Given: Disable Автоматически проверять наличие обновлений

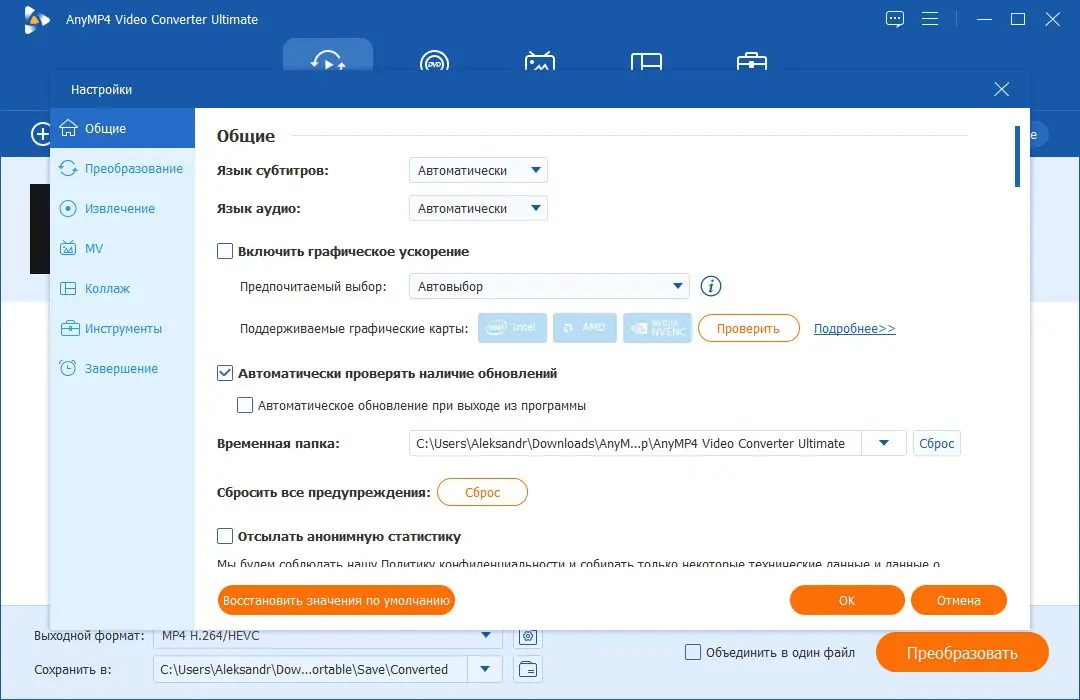Looking at the screenshot, I should click(224, 373).
